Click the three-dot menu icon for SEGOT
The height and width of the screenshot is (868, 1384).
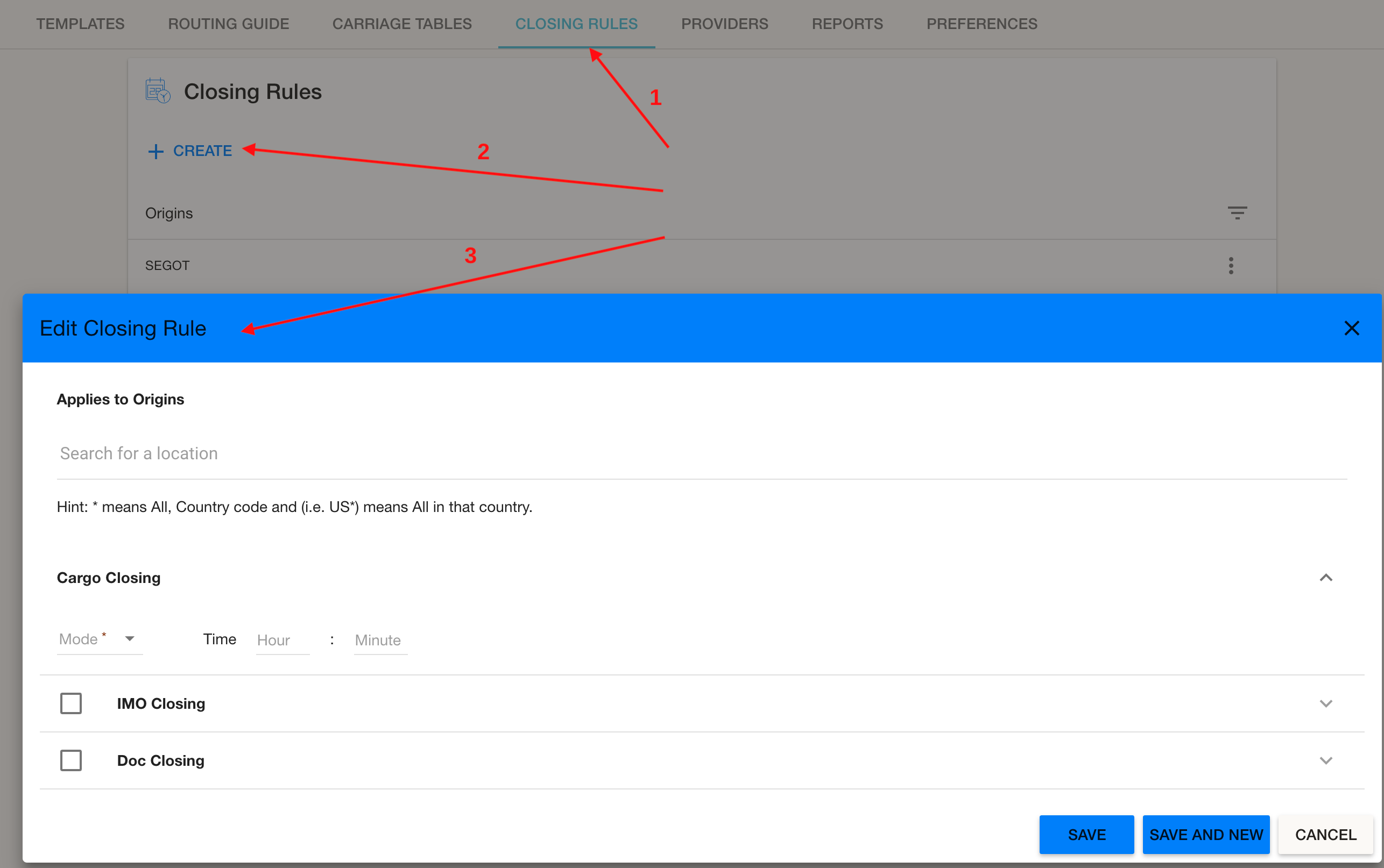(x=1231, y=265)
